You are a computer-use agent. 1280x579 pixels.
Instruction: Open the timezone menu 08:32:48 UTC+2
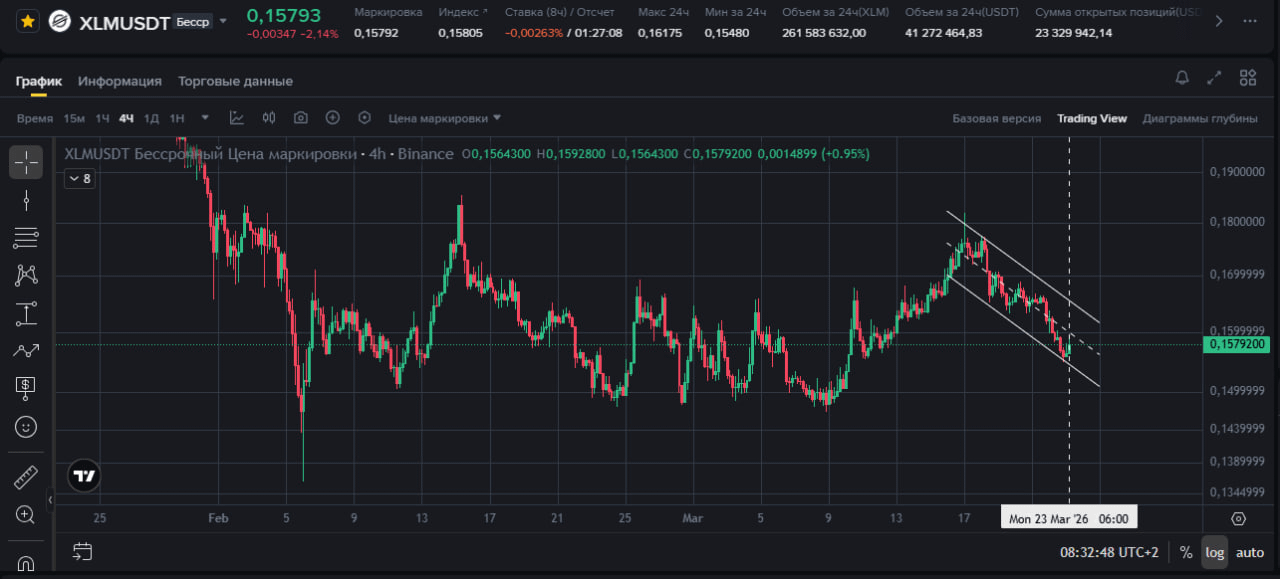click(1111, 552)
